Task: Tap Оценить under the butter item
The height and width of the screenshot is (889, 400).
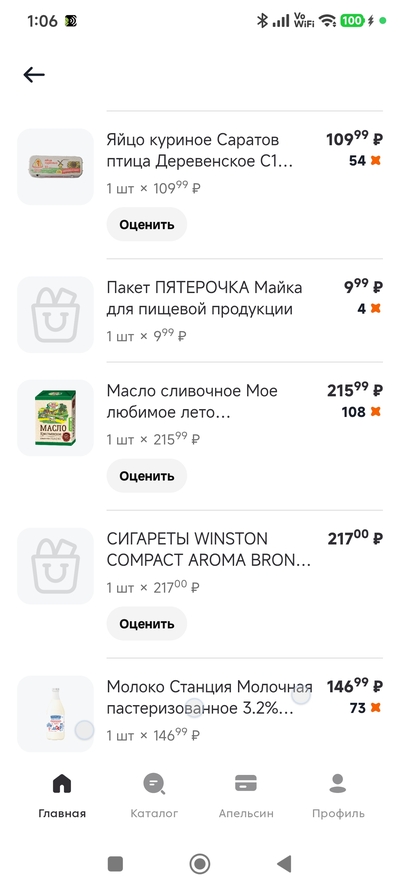Action: (x=147, y=476)
